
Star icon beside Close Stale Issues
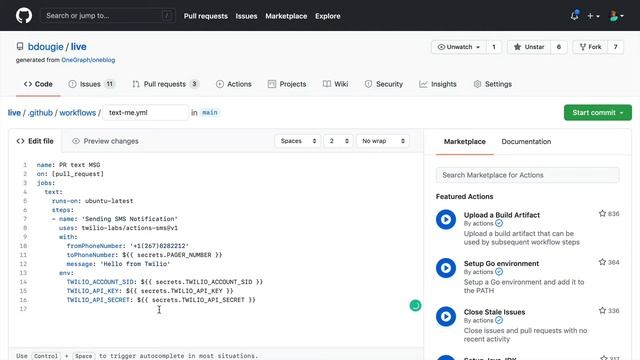click(x=602, y=311)
